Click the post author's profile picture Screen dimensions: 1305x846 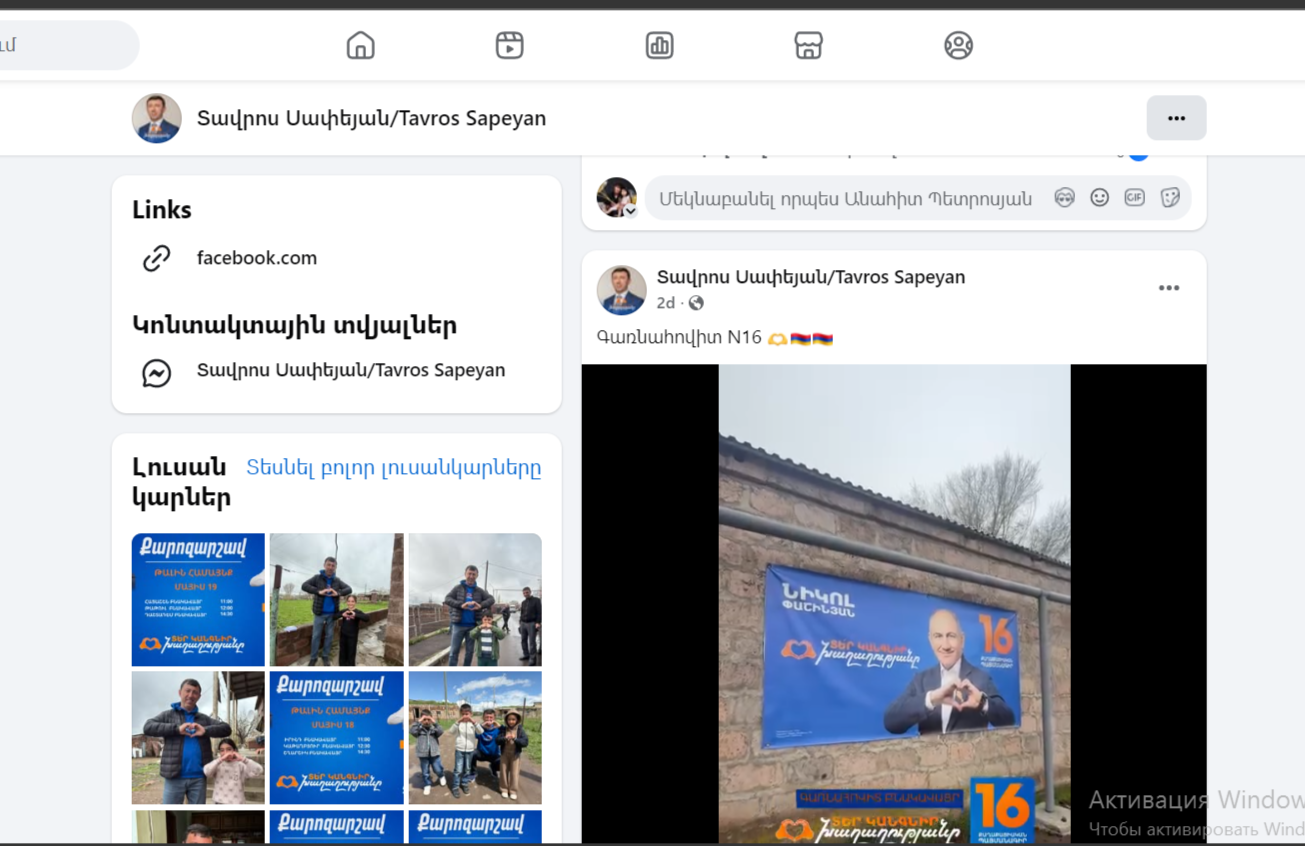click(x=621, y=290)
